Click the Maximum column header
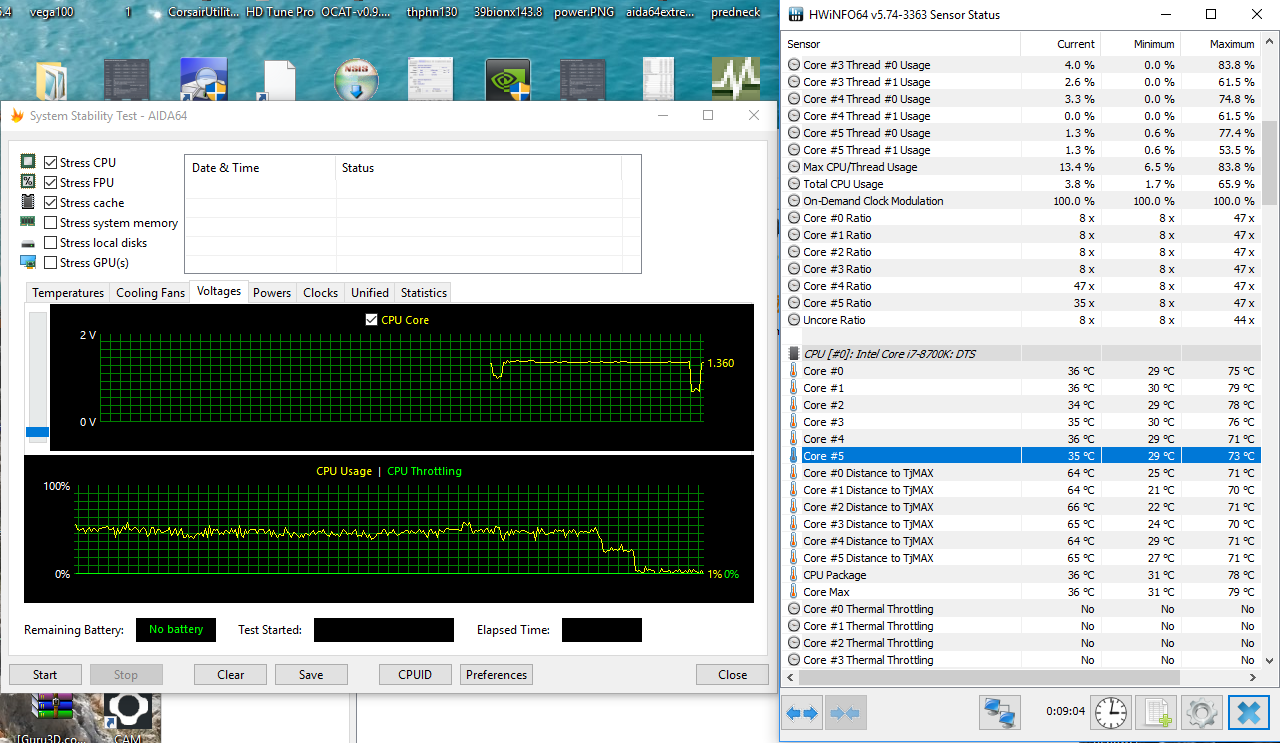The width and height of the screenshot is (1280, 743). tap(1220, 44)
